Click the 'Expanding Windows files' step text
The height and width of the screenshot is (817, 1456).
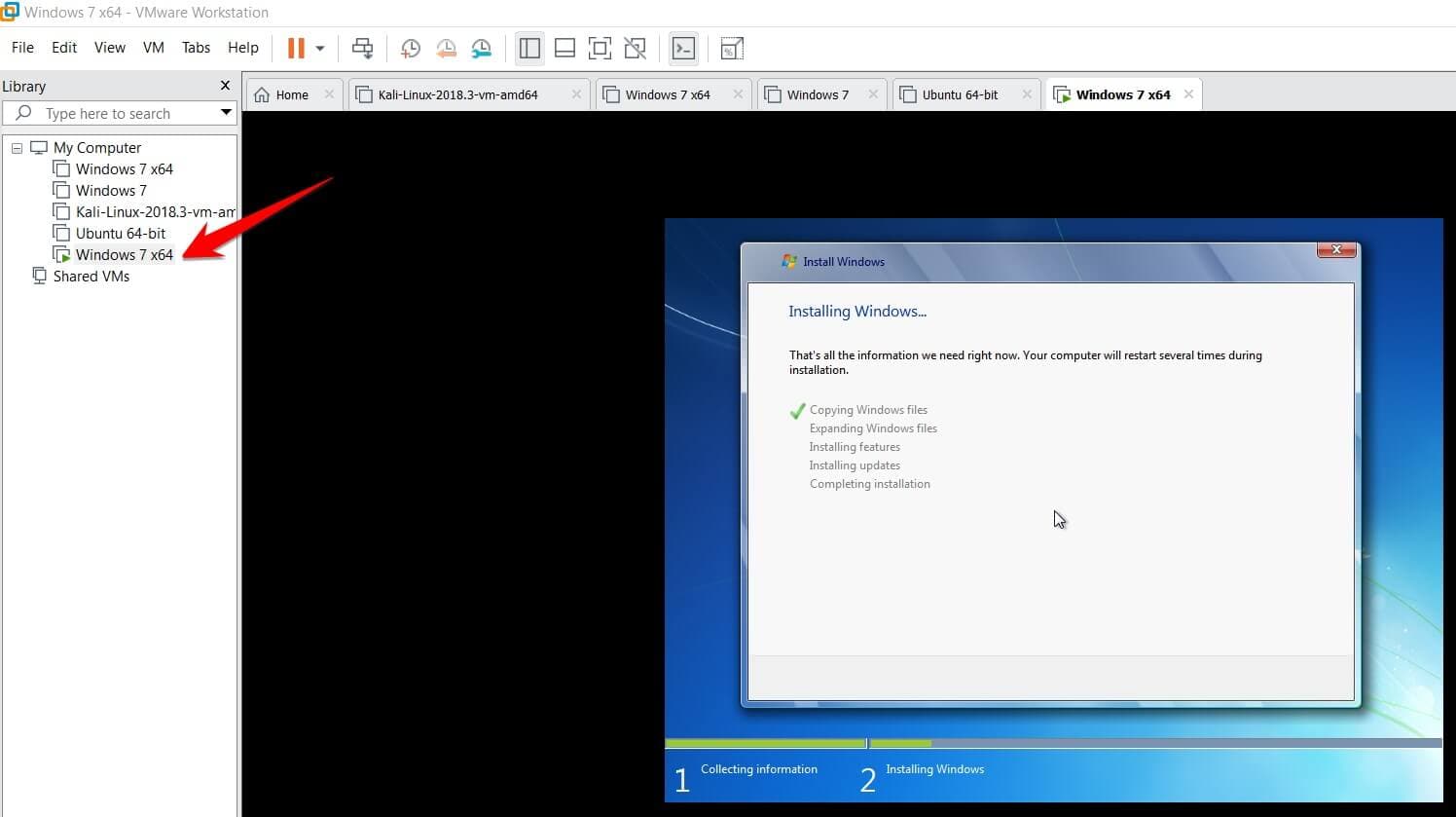point(873,428)
